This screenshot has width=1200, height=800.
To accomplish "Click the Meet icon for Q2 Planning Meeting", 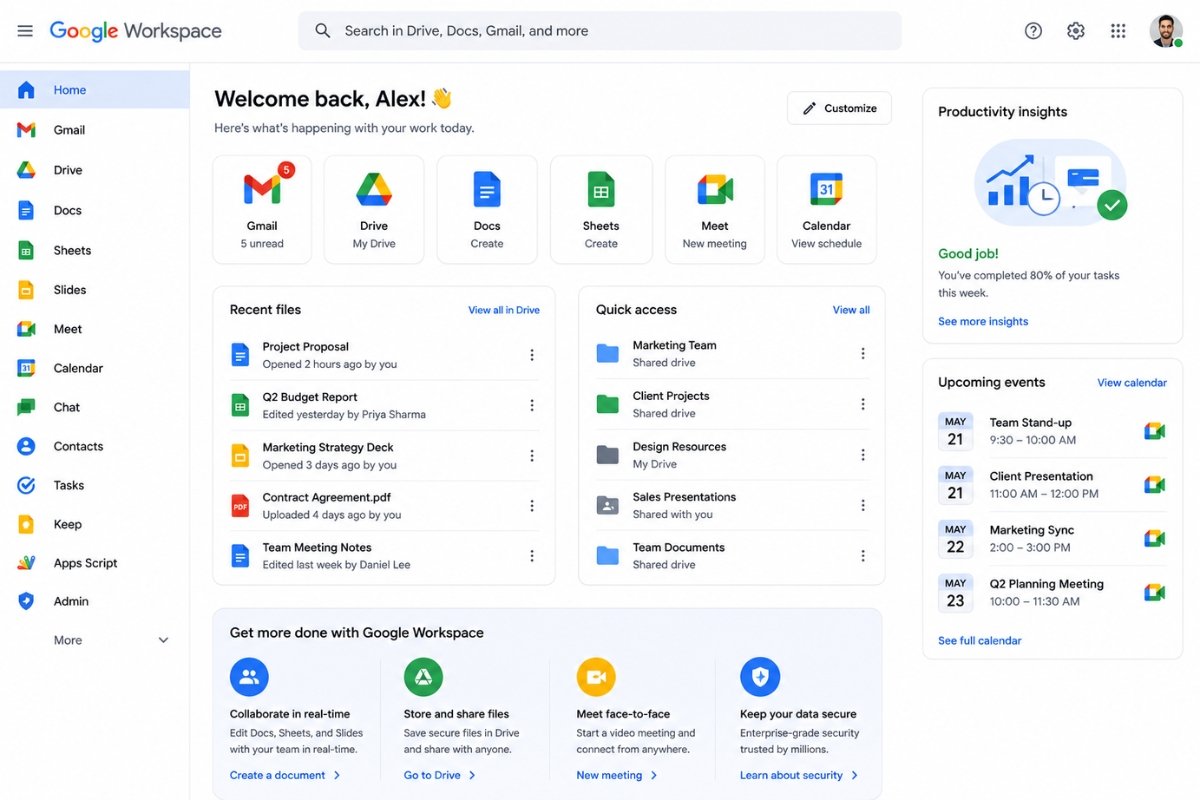I will pyautogui.click(x=1155, y=593).
